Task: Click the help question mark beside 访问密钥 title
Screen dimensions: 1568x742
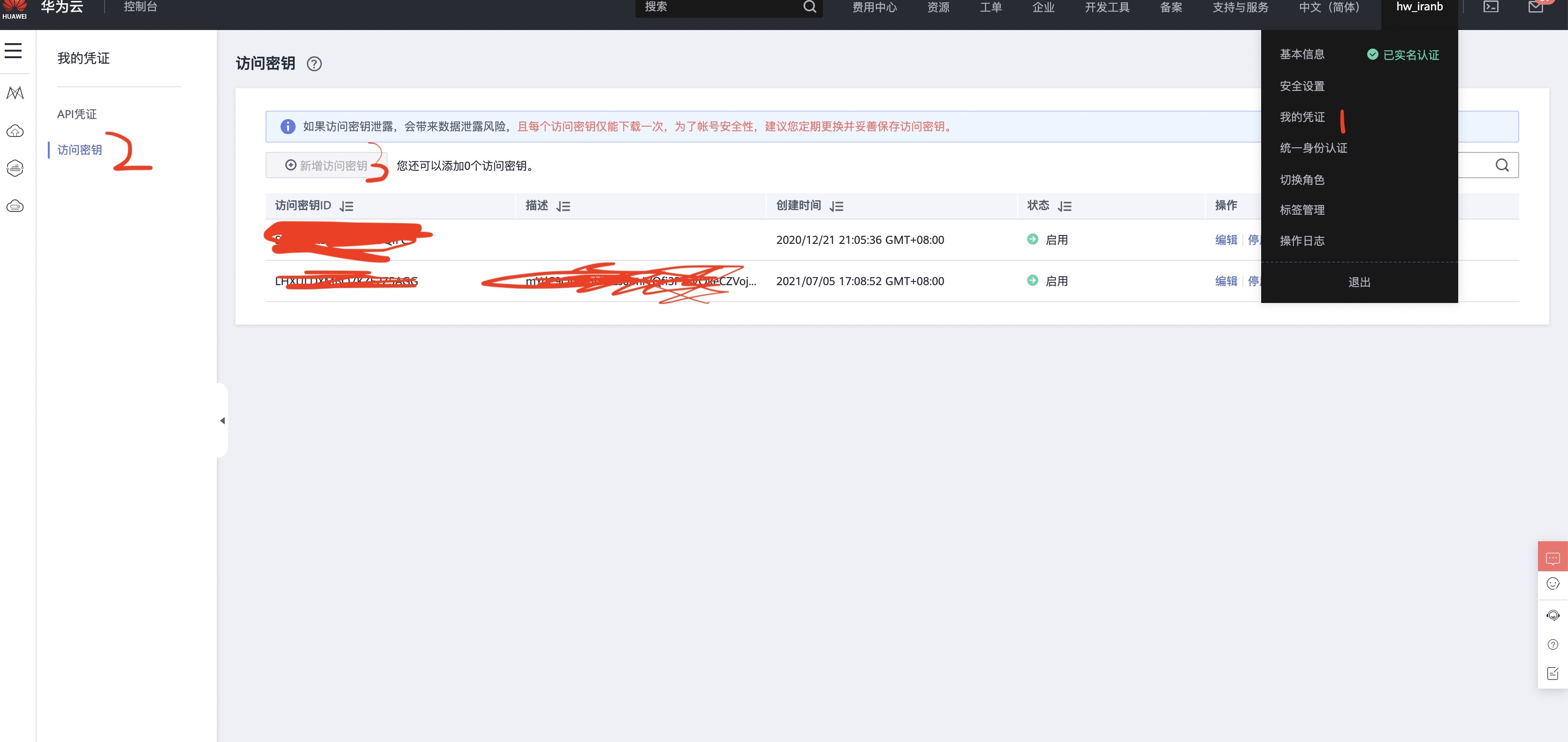Action: [x=314, y=64]
